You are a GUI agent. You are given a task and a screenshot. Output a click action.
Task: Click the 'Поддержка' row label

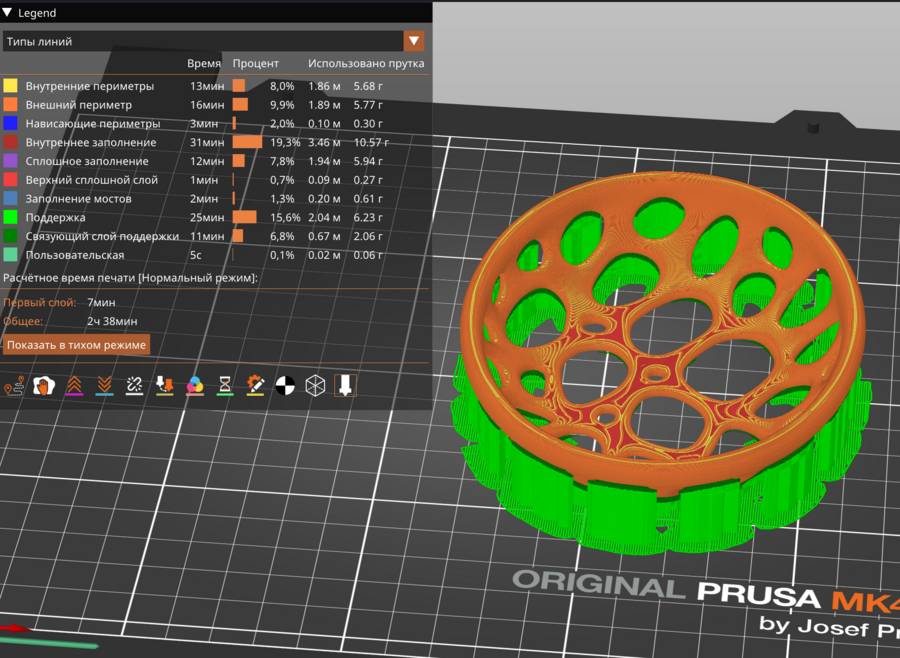[55, 217]
